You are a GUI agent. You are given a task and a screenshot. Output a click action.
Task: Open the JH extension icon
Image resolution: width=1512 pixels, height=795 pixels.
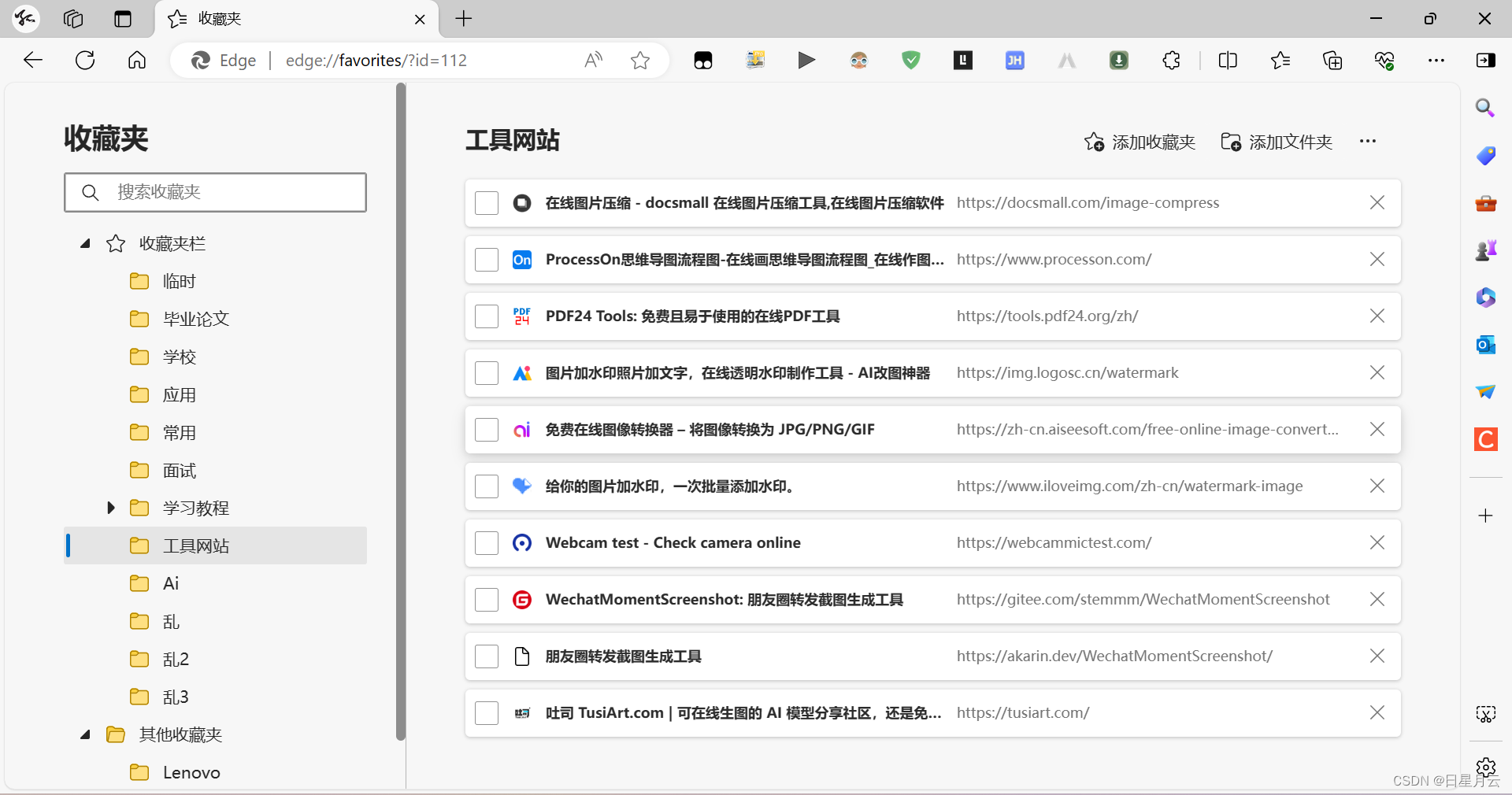click(x=1015, y=61)
